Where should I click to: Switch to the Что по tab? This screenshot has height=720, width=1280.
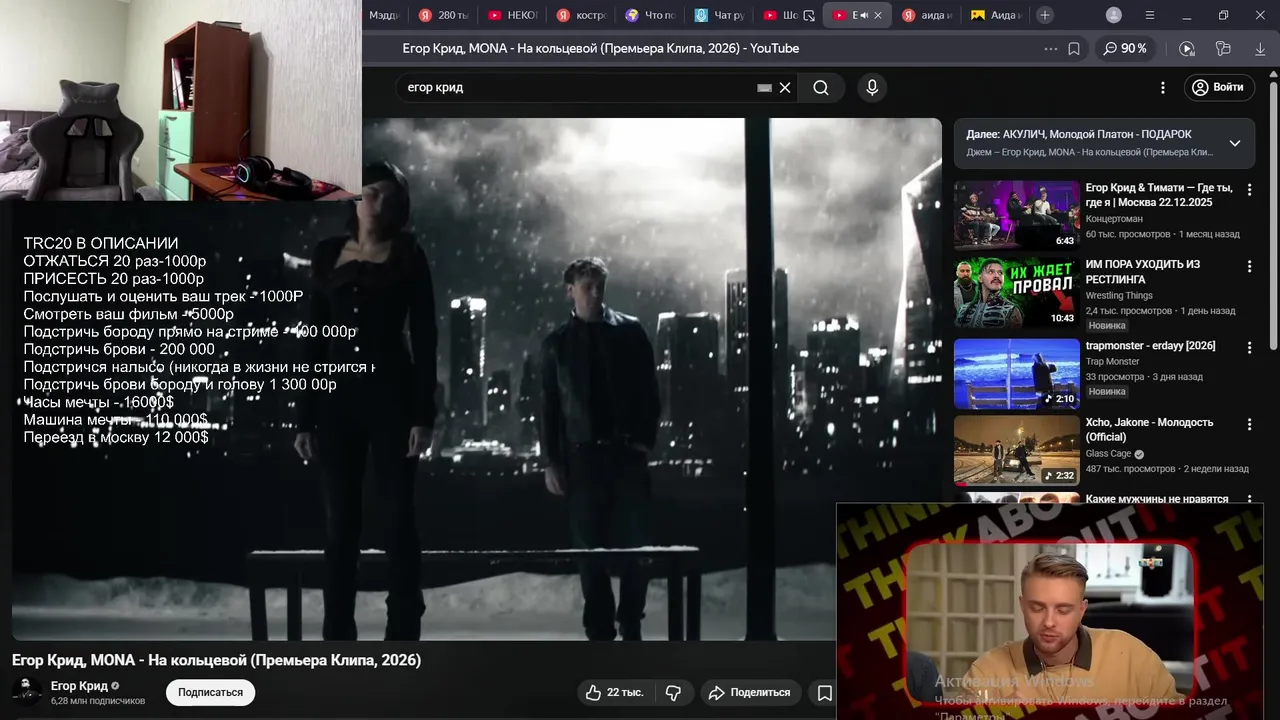point(650,15)
